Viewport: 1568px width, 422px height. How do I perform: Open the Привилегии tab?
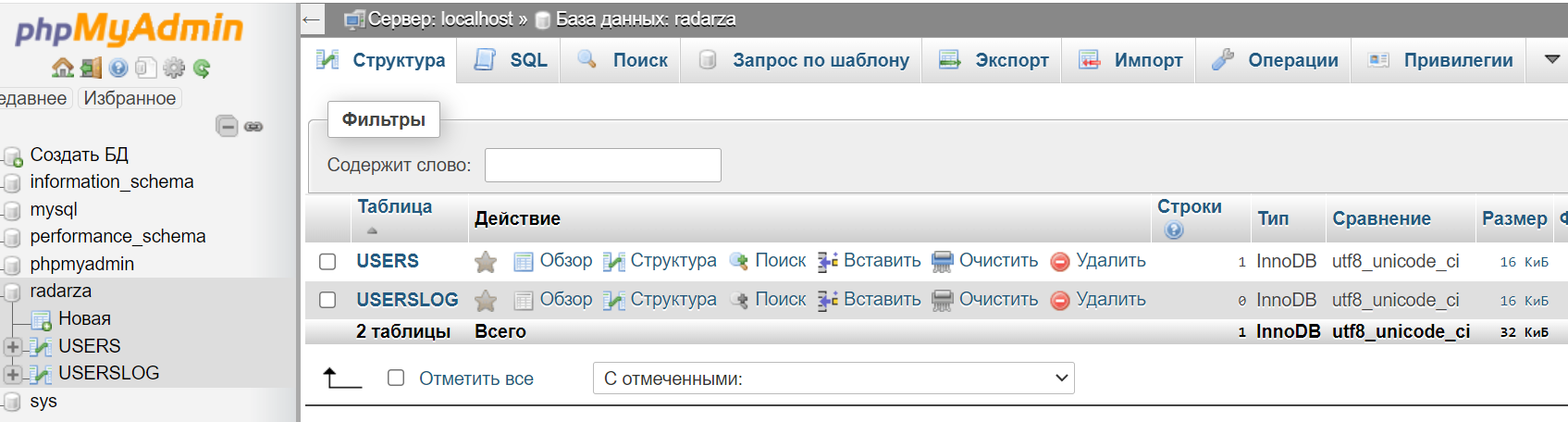(x=1439, y=60)
